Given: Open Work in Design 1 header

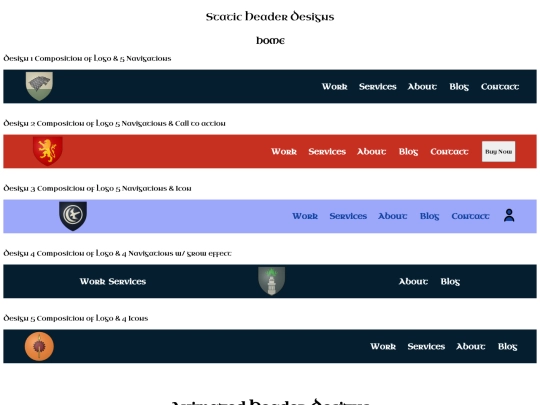Looking at the screenshot, I should click(334, 87).
